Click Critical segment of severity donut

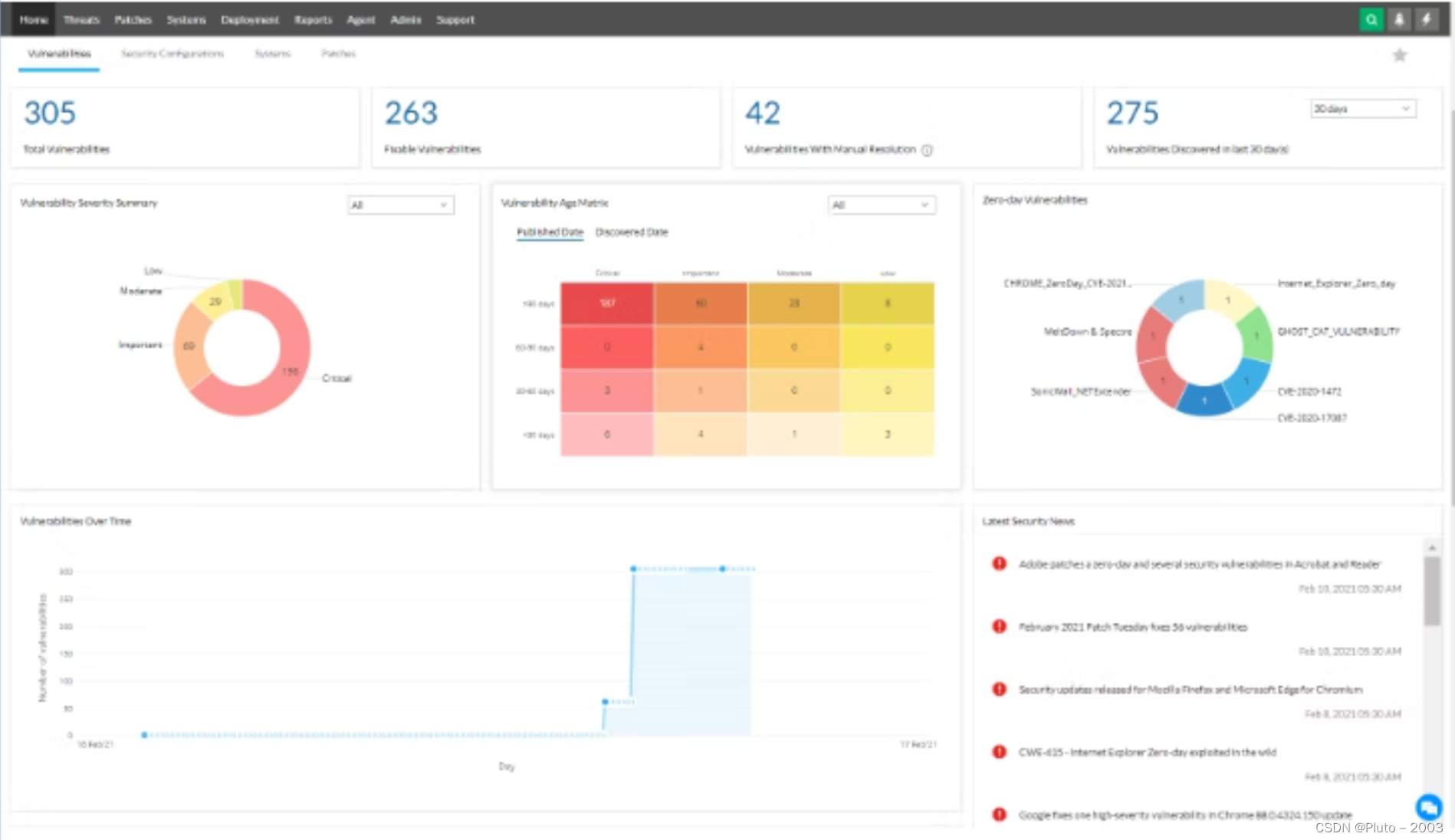(x=290, y=372)
